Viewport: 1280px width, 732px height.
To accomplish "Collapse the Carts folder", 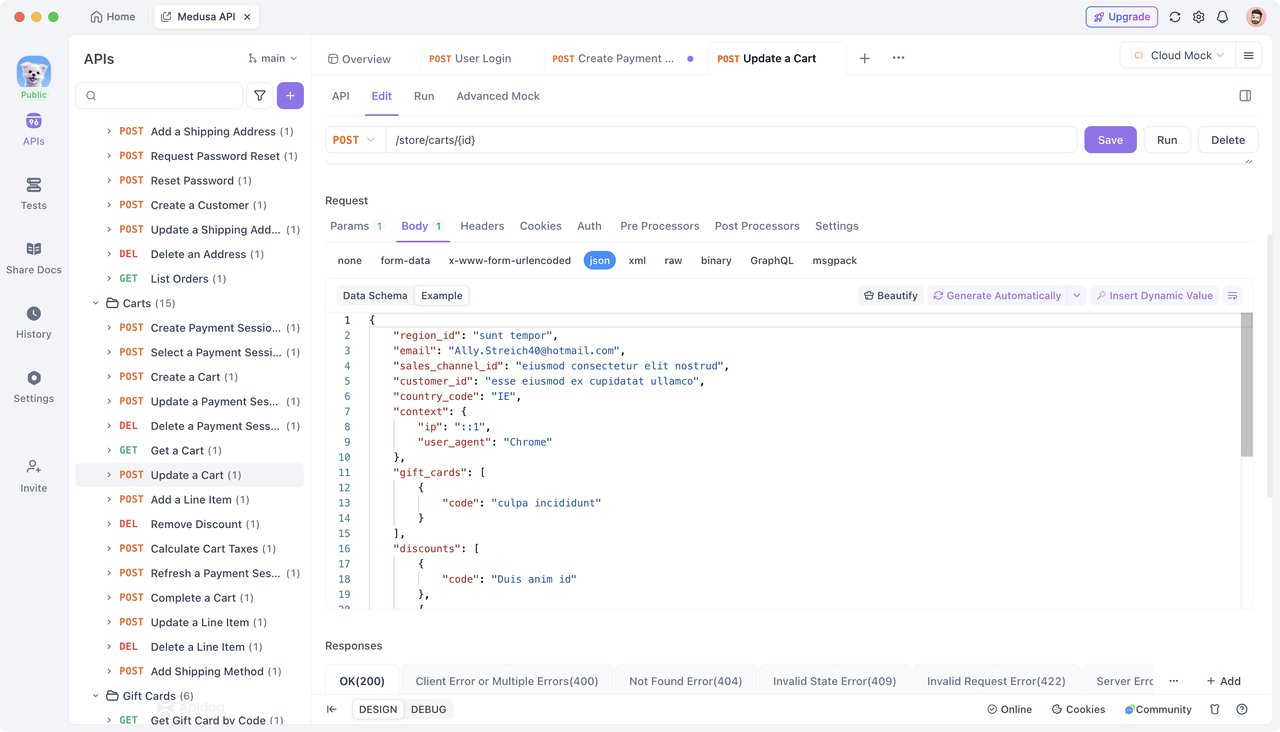I will click(x=96, y=303).
